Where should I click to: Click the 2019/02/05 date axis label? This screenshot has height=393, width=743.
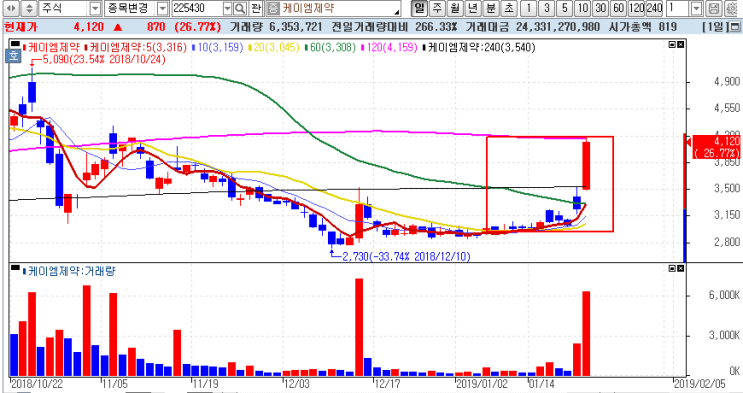[698, 383]
